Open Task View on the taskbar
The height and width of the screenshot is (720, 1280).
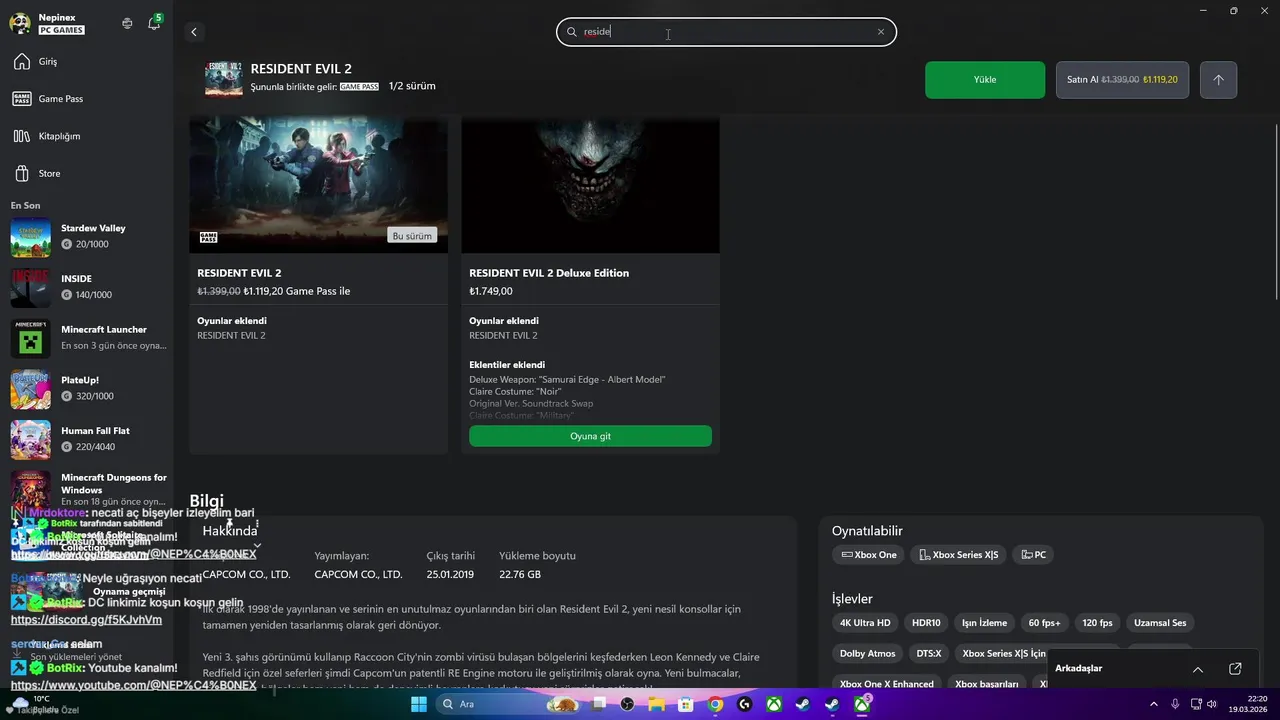click(x=598, y=704)
